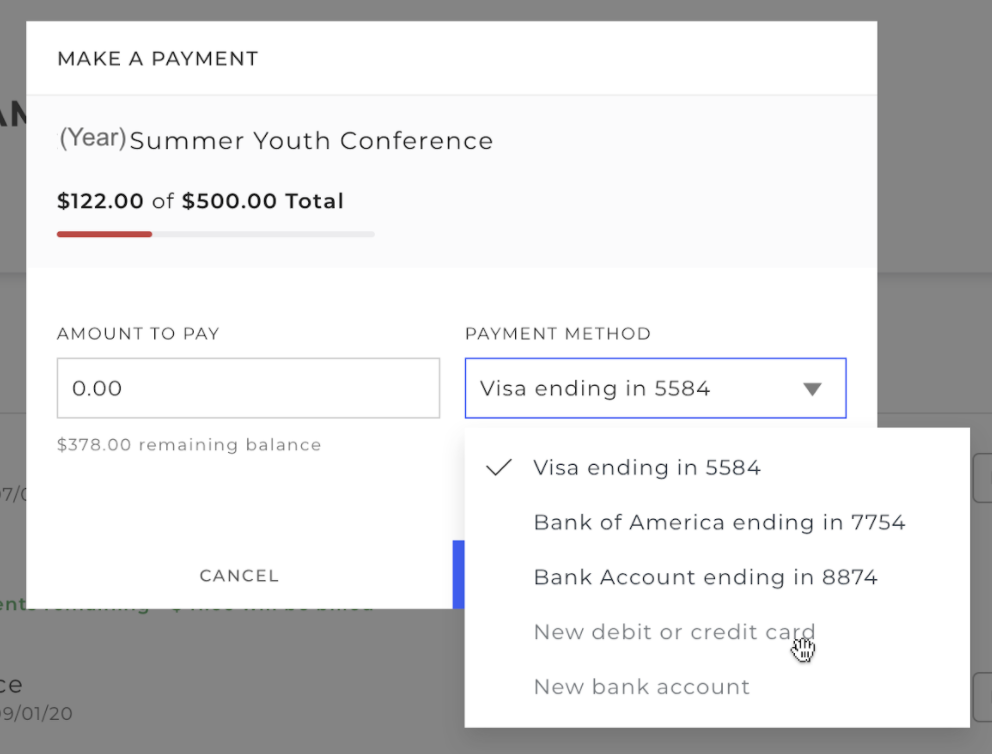This screenshot has width=992, height=754.
Task: Click the MAKE A PAYMENT header
Action: tap(157, 59)
